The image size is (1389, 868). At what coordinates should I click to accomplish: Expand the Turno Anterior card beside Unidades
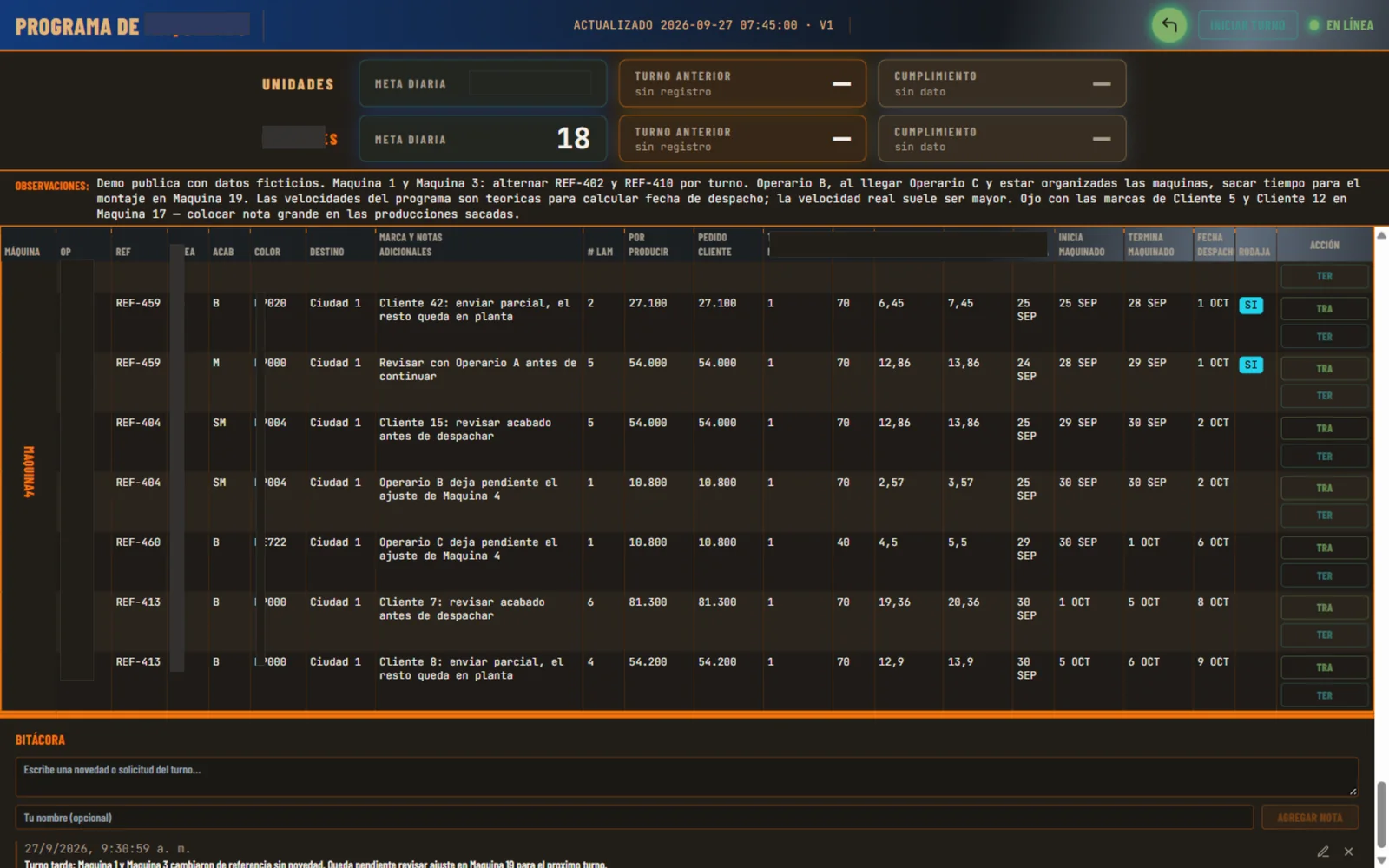coord(742,83)
